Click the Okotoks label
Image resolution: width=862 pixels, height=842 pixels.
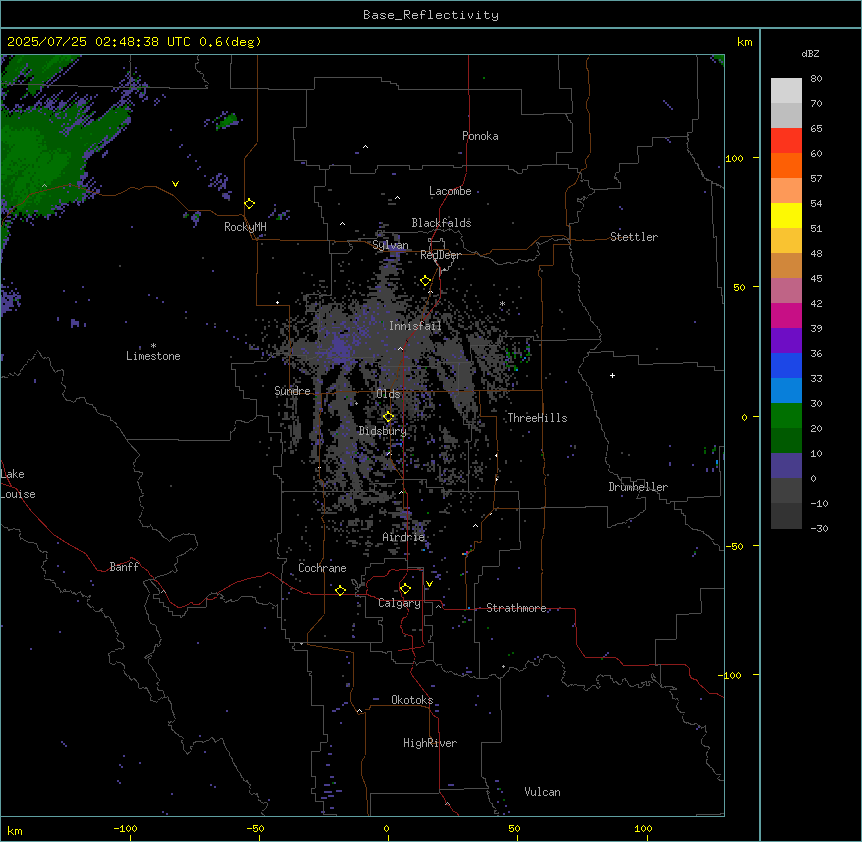(x=412, y=700)
